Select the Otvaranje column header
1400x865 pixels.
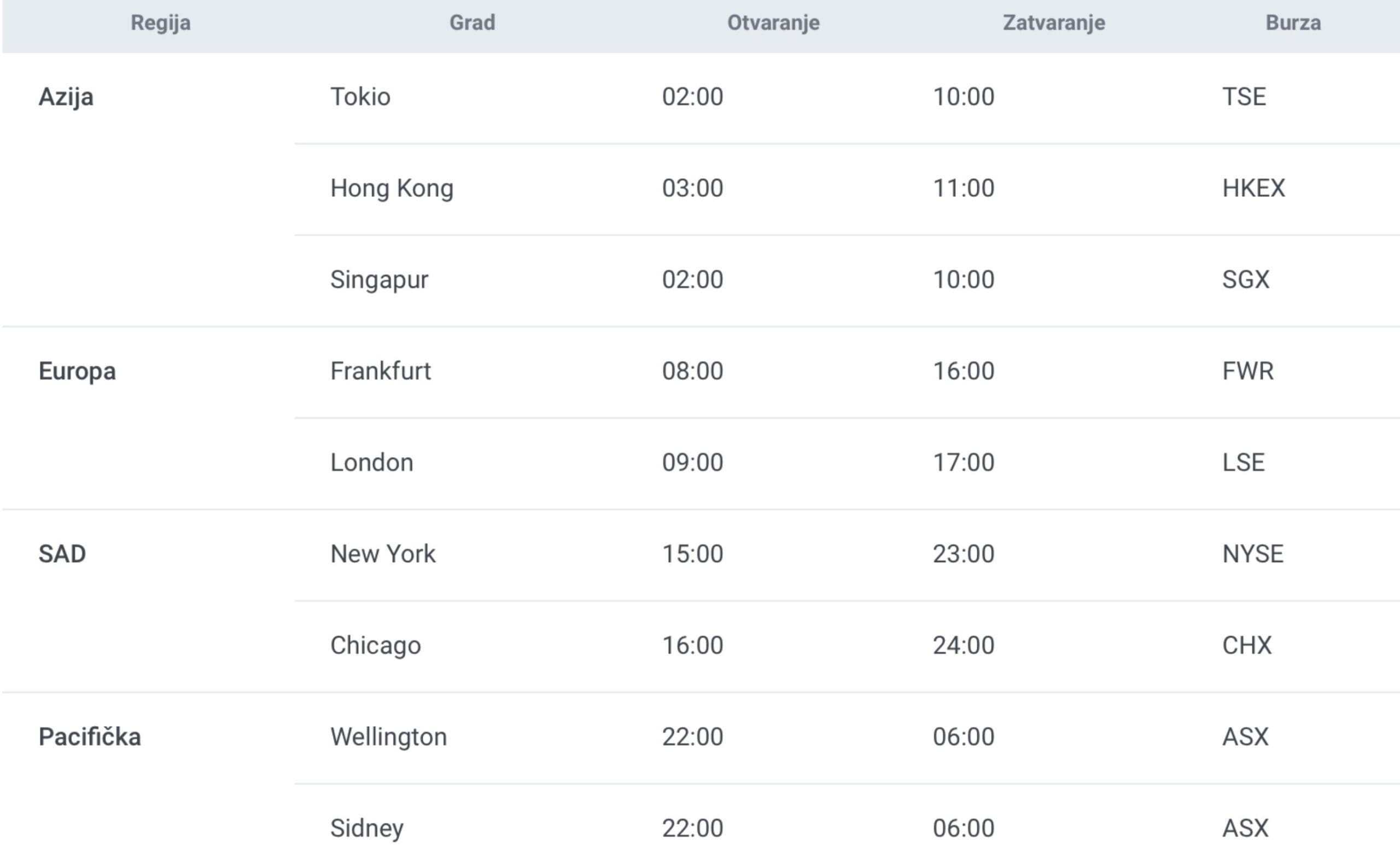coord(773,23)
